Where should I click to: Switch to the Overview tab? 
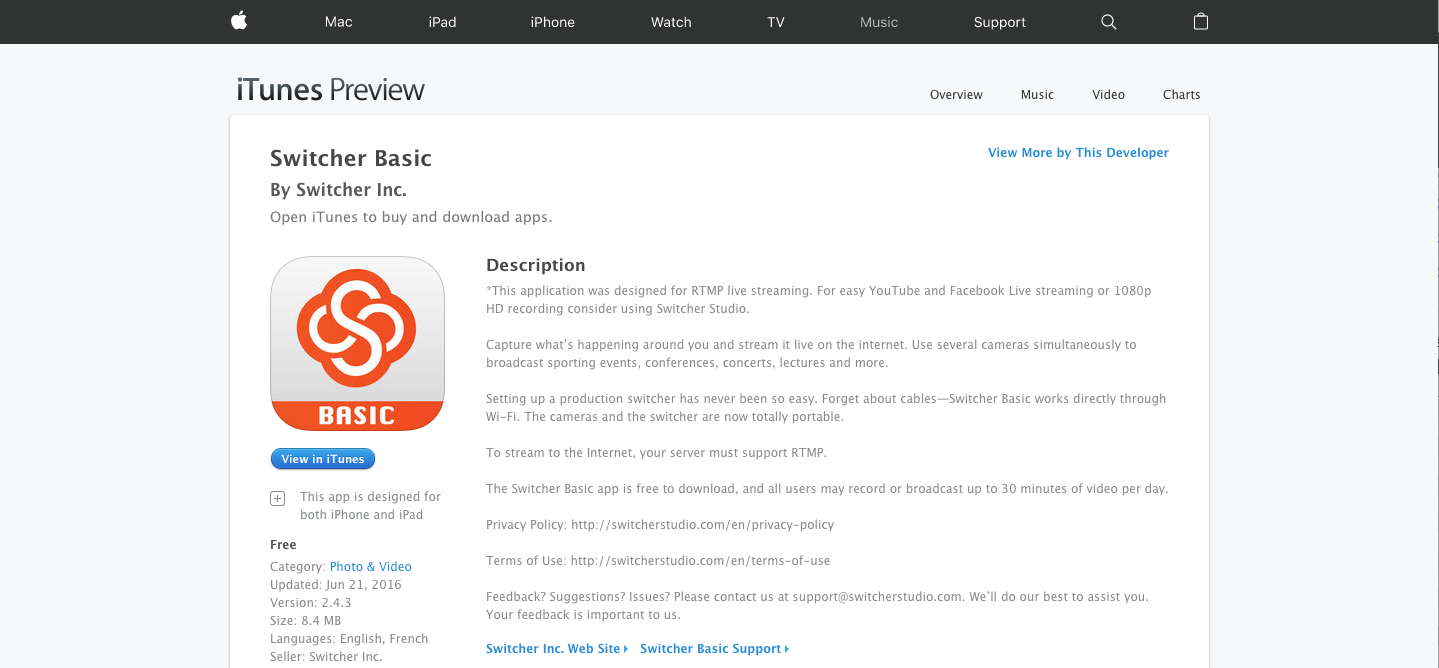pyautogui.click(x=956, y=95)
